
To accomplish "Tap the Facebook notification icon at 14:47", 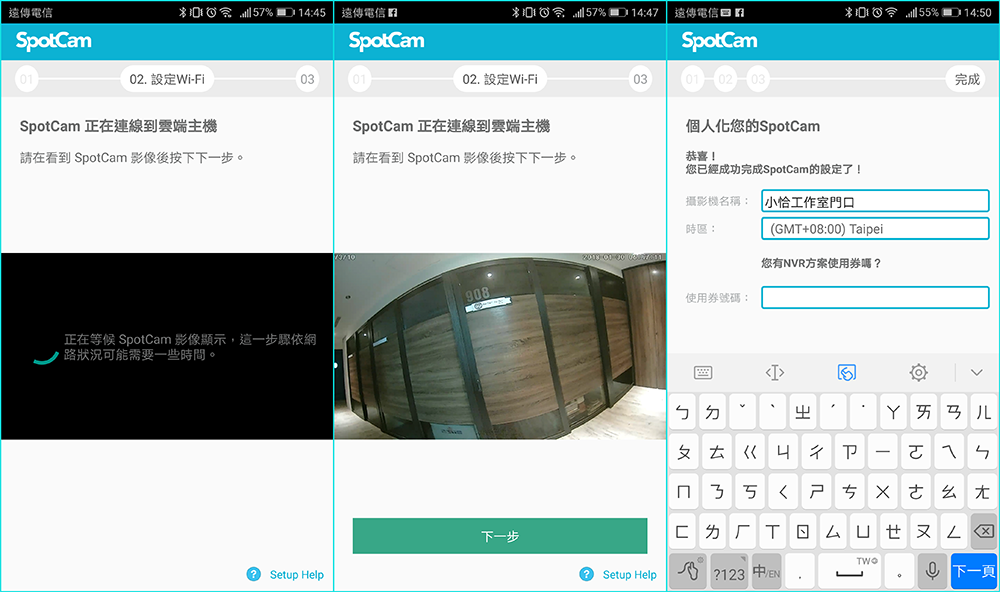I will [x=393, y=12].
